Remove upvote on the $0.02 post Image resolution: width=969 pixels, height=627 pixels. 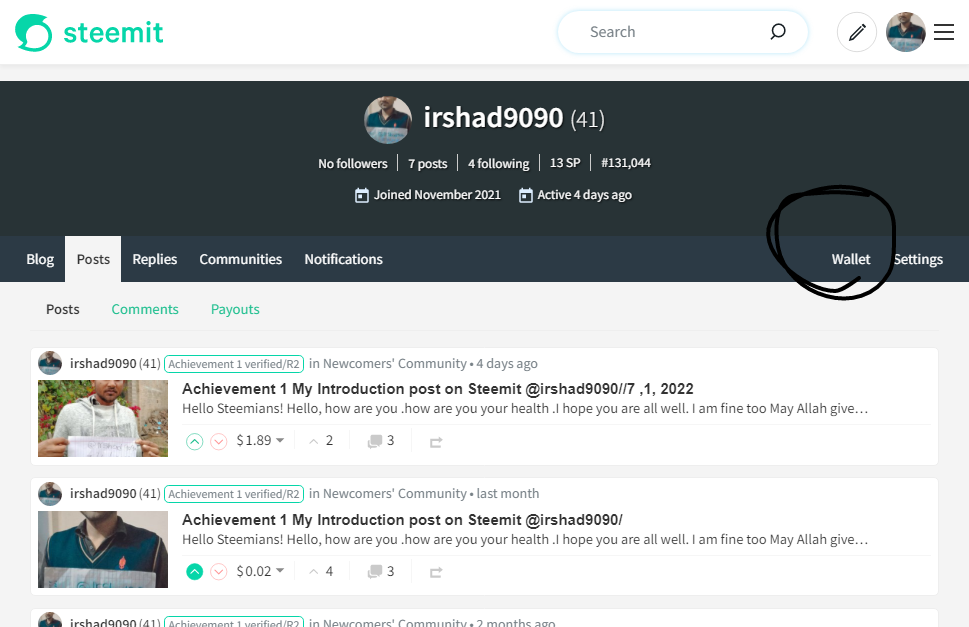[x=195, y=572]
